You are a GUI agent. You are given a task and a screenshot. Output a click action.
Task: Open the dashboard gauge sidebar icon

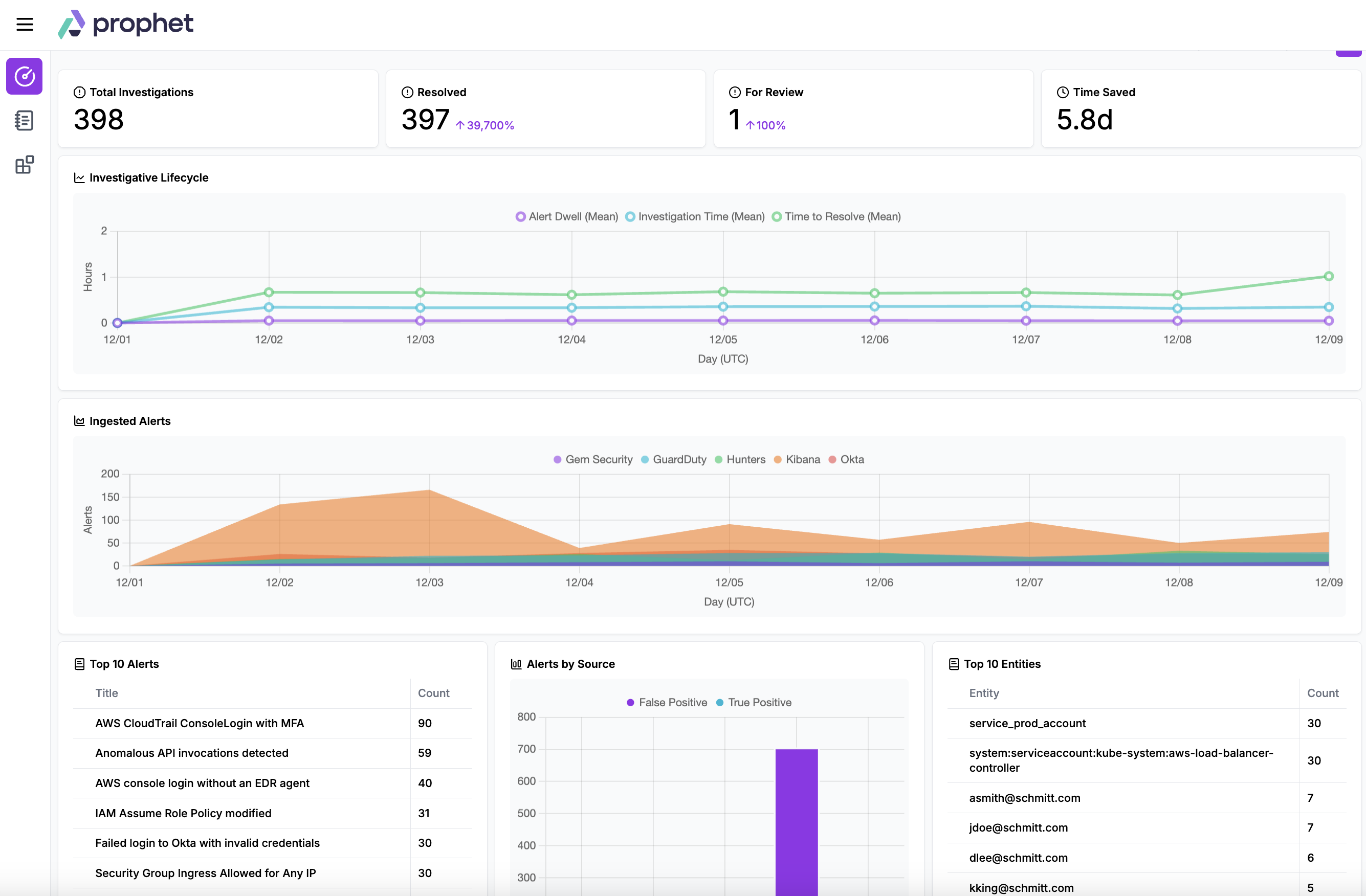click(24, 76)
